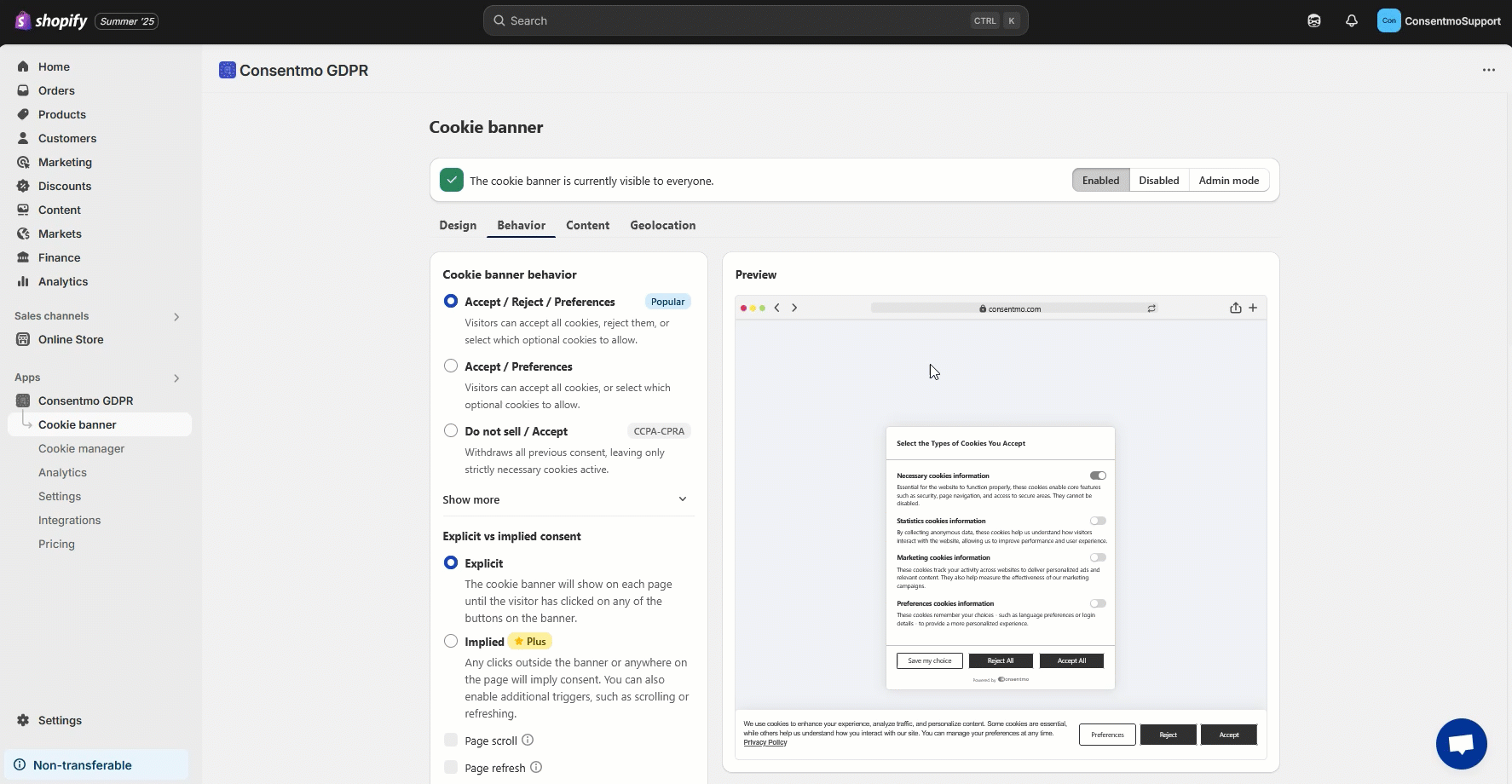
Task: Select Accept / Reject / Preferences radio
Action: pyautogui.click(x=451, y=301)
